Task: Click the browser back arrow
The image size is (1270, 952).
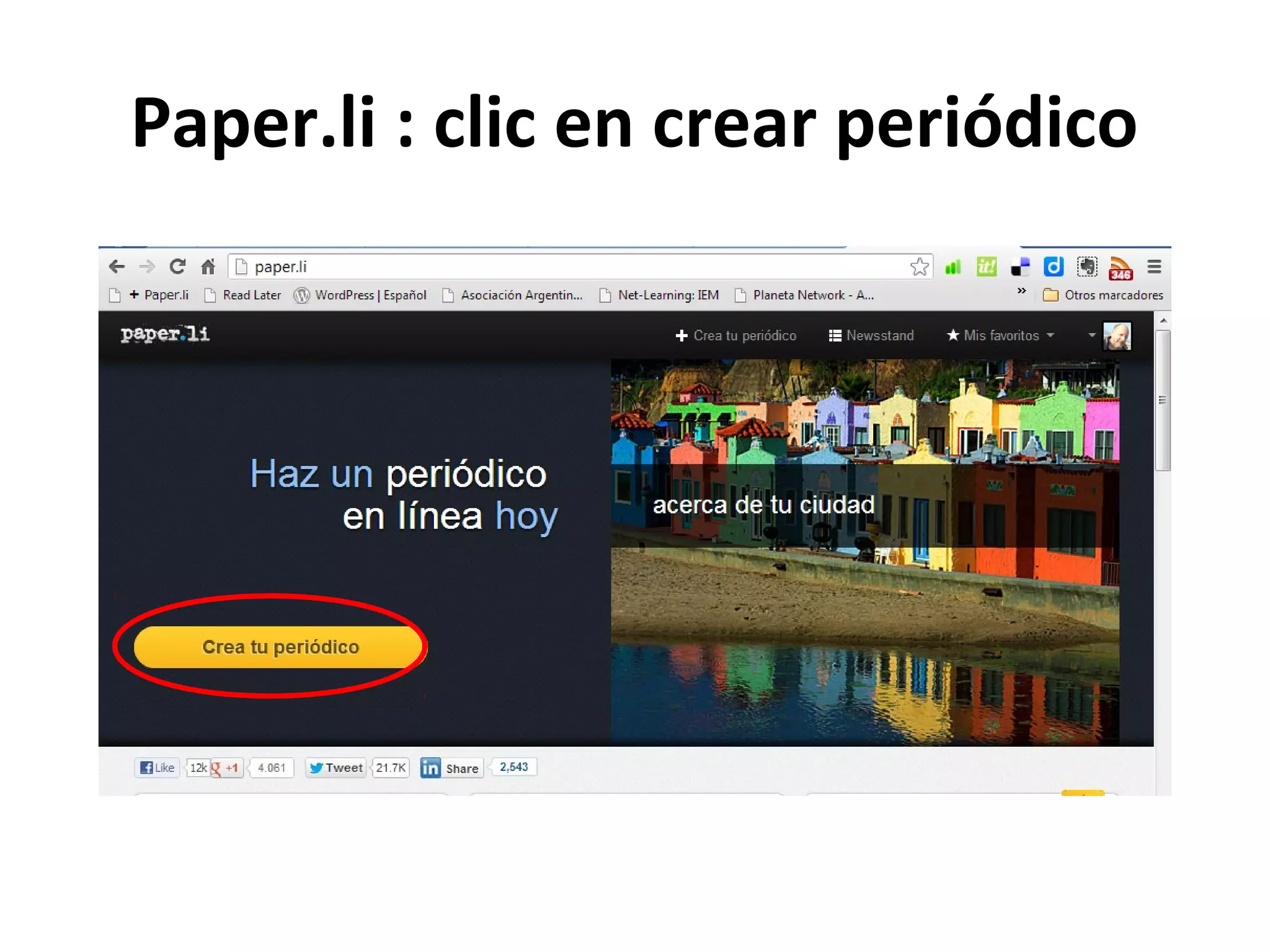Action: pos(117,267)
